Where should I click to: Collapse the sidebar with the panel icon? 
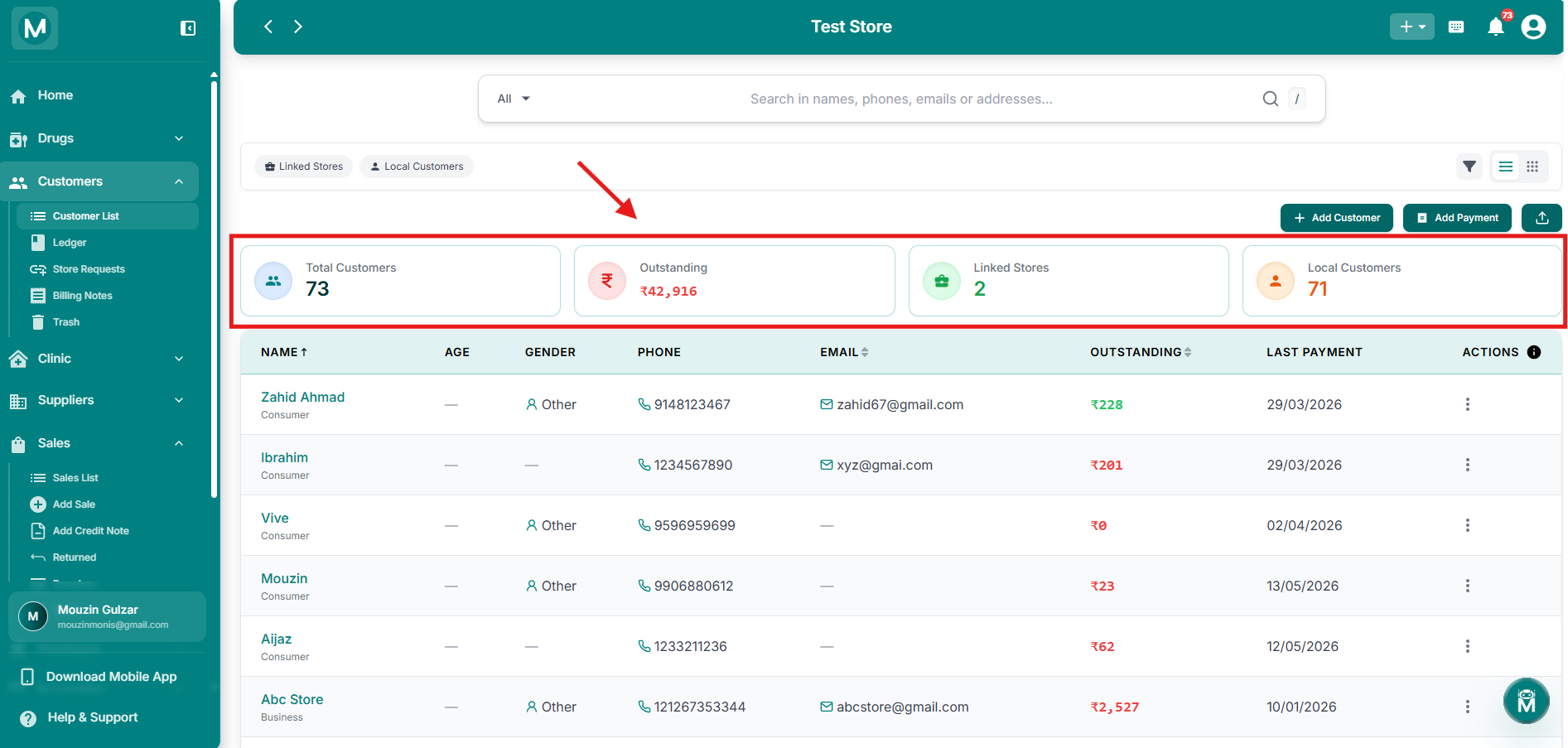(188, 28)
